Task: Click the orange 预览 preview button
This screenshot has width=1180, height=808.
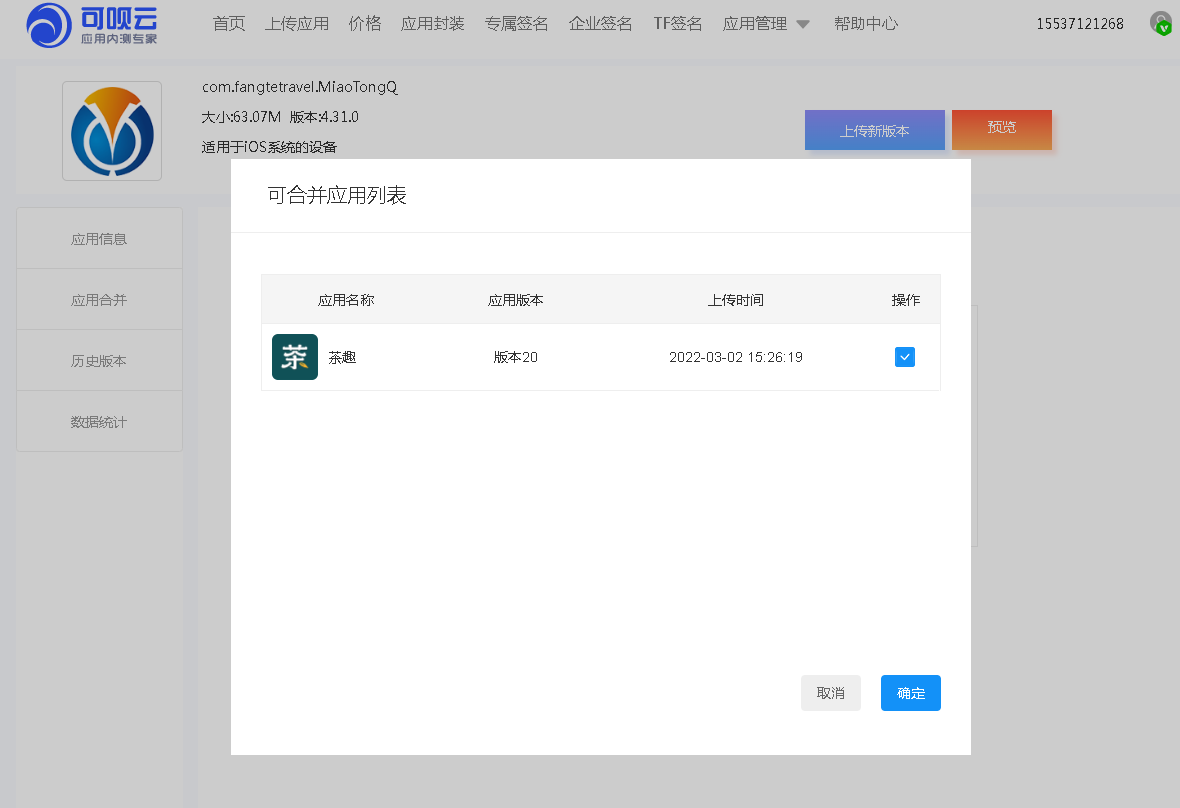Action: click(x=1002, y=130)
